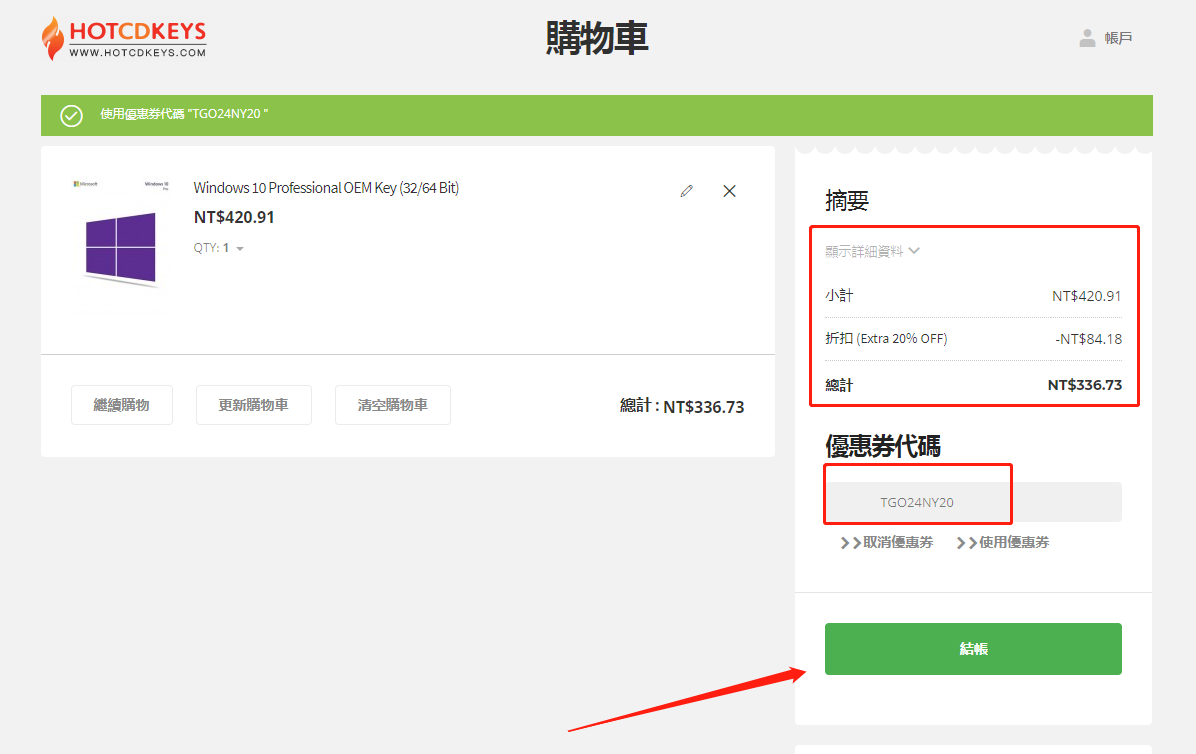
Task: Select the 小計 subtotal label
Action: [x=839, y=295]
